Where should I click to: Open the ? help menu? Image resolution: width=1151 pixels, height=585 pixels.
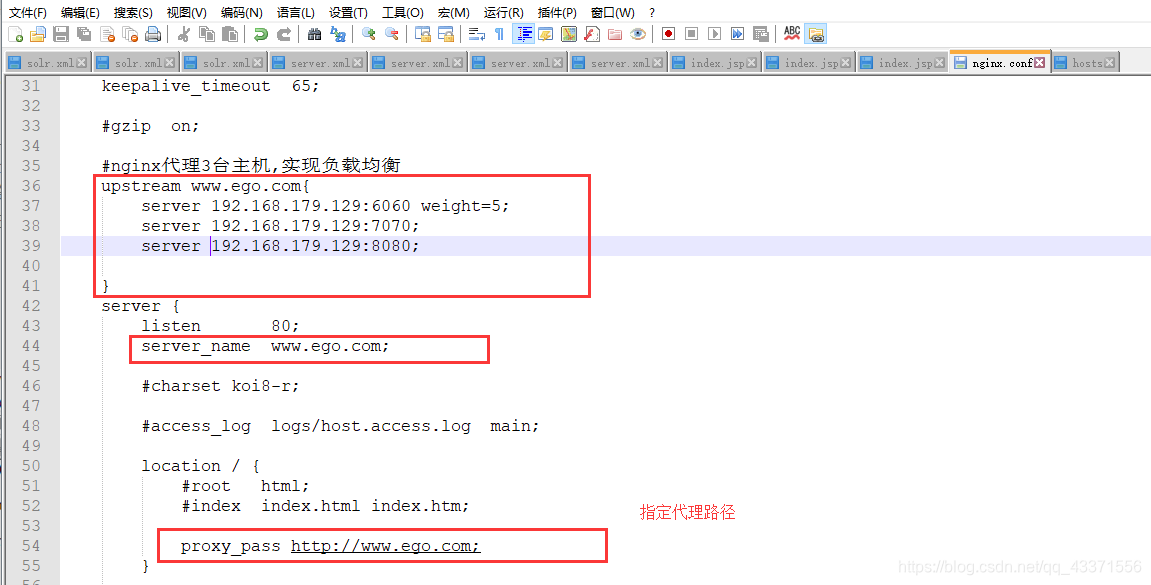(652, 12)
